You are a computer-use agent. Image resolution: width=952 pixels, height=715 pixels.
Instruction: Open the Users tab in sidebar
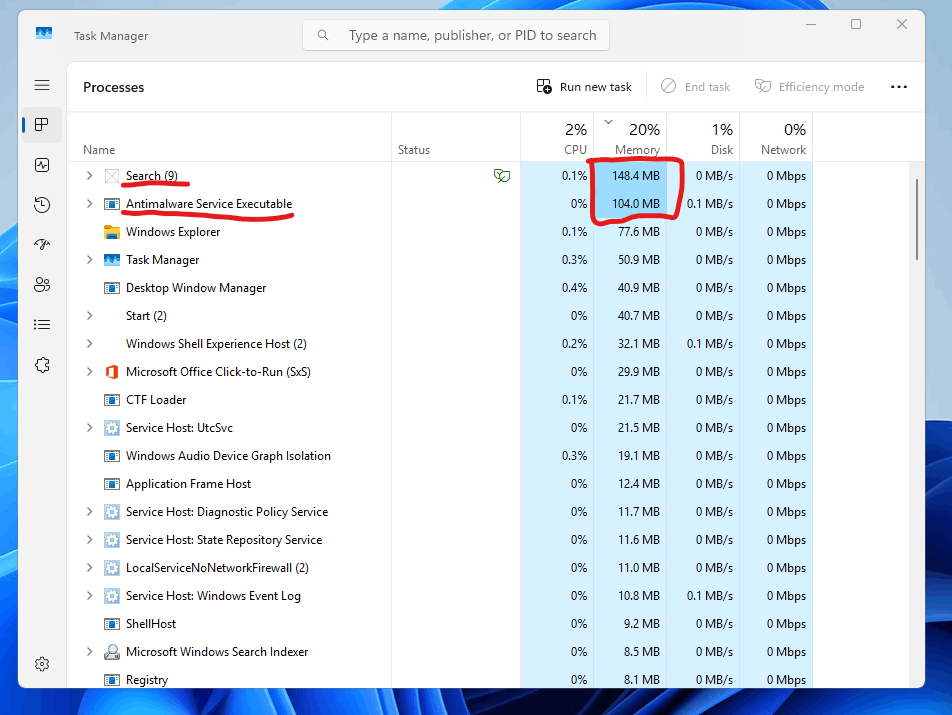[42, 285]
